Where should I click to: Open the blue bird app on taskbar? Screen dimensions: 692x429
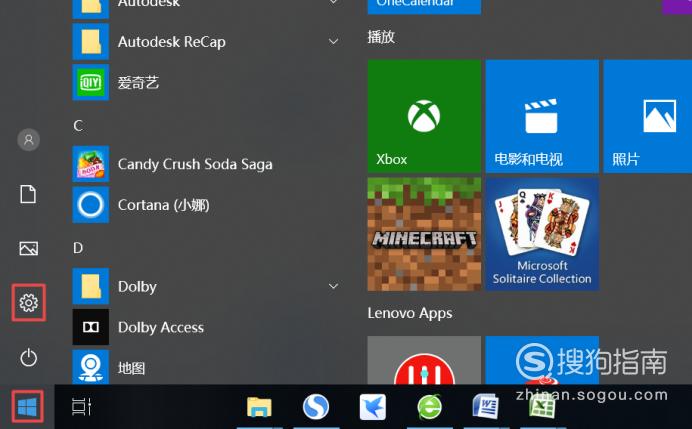372,406
